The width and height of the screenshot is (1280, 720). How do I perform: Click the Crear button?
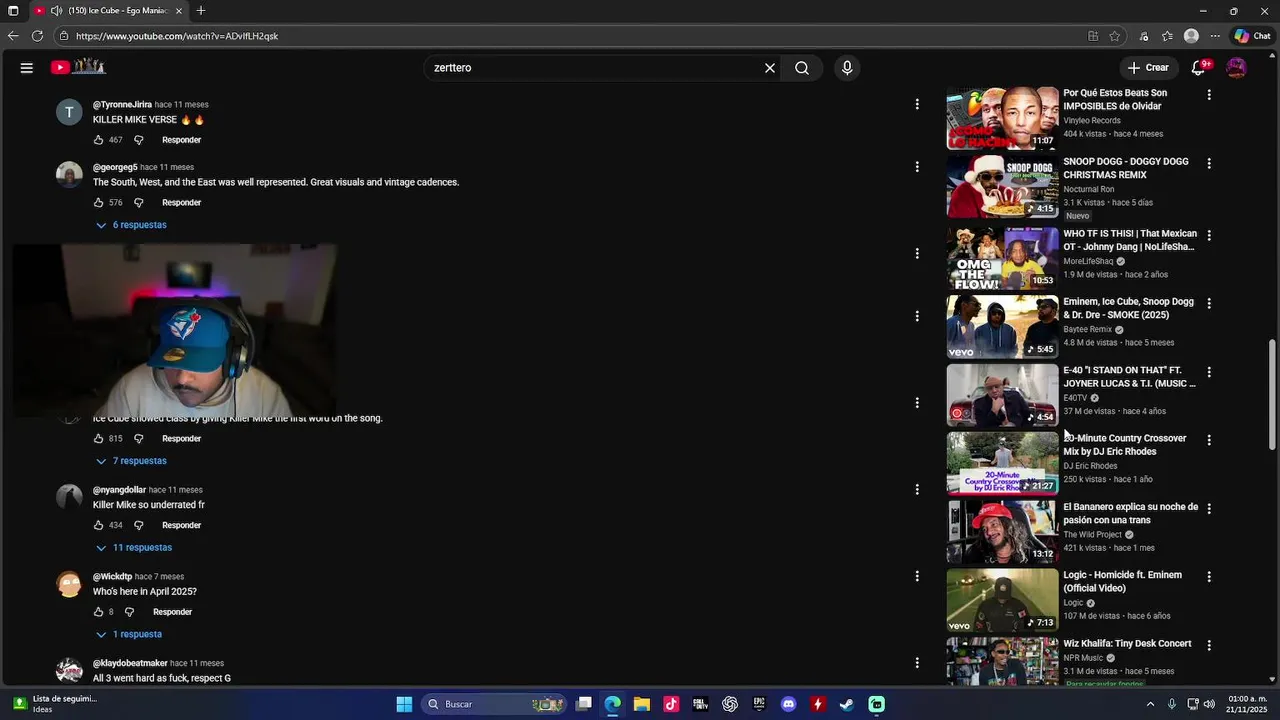1147,68
